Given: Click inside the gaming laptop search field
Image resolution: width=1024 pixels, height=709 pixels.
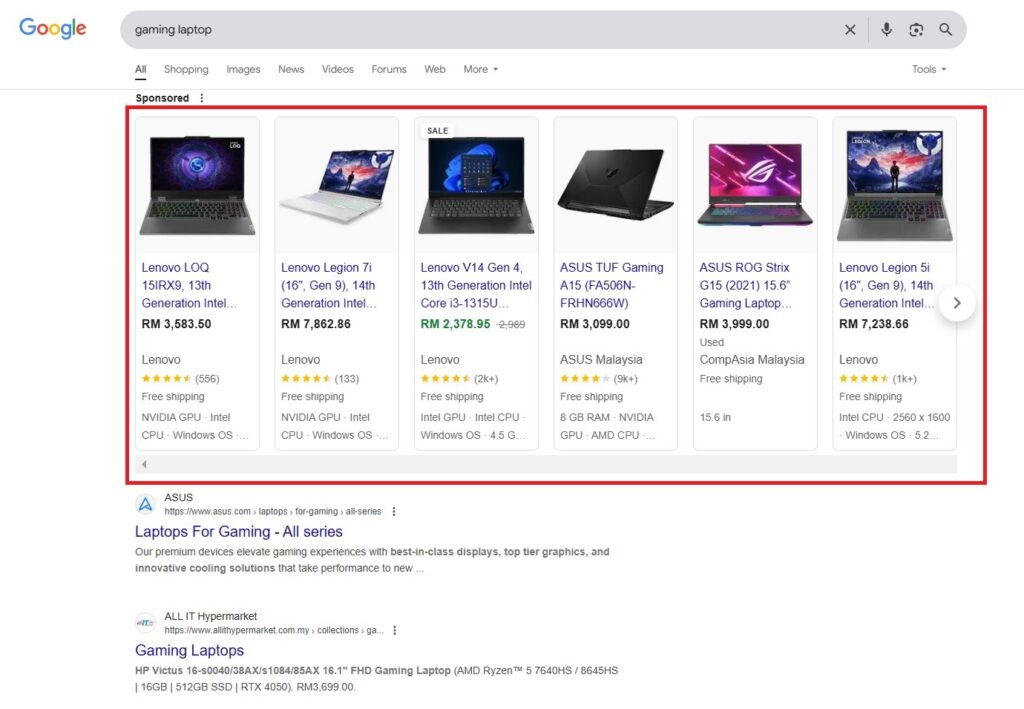Looking at the screenshot, I should click(x=400, y=29).
